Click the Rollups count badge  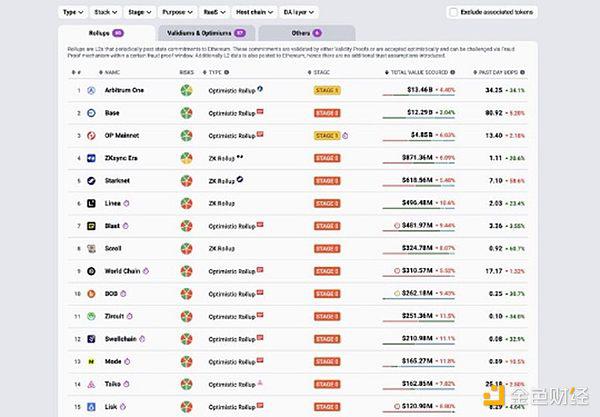pyautogui.click(x=118, y=33)
